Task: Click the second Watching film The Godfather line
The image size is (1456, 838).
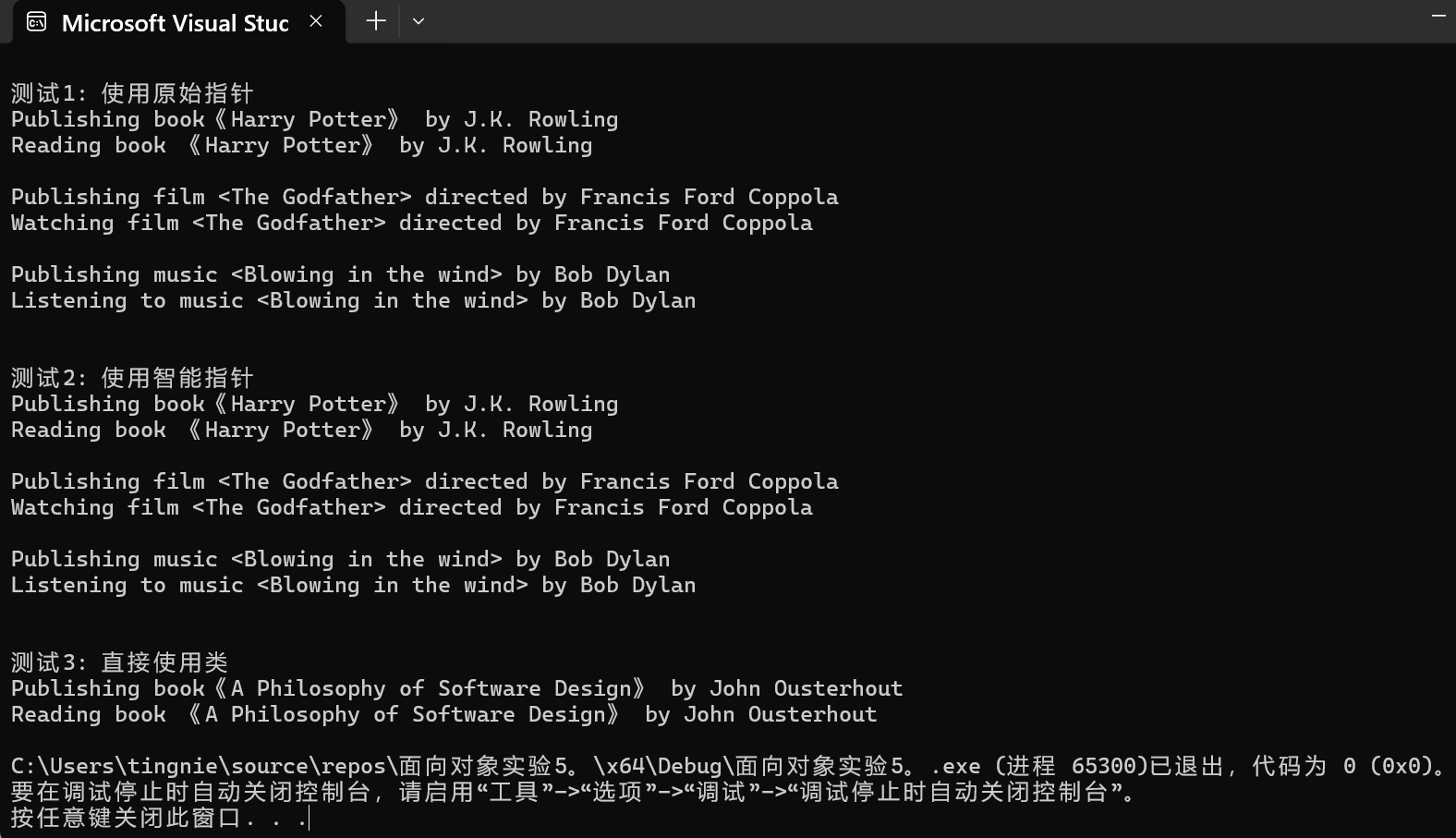Action: pyautogui.click(x=411, y=507)
